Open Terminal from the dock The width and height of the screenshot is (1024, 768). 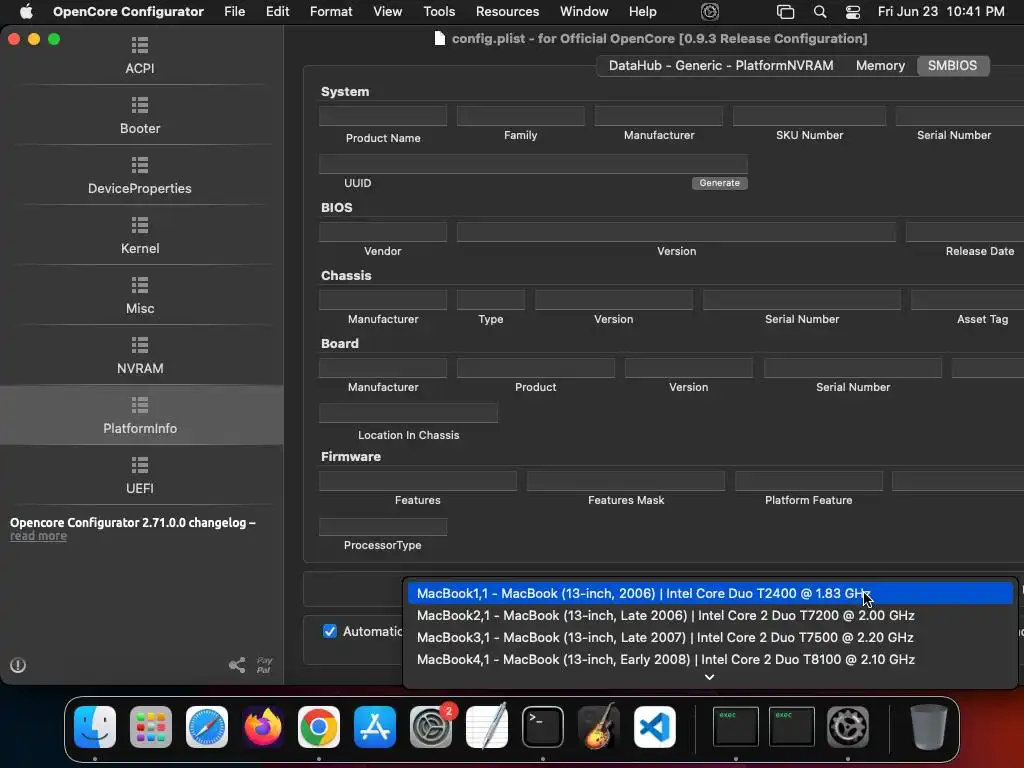click(x=543, y=726)
